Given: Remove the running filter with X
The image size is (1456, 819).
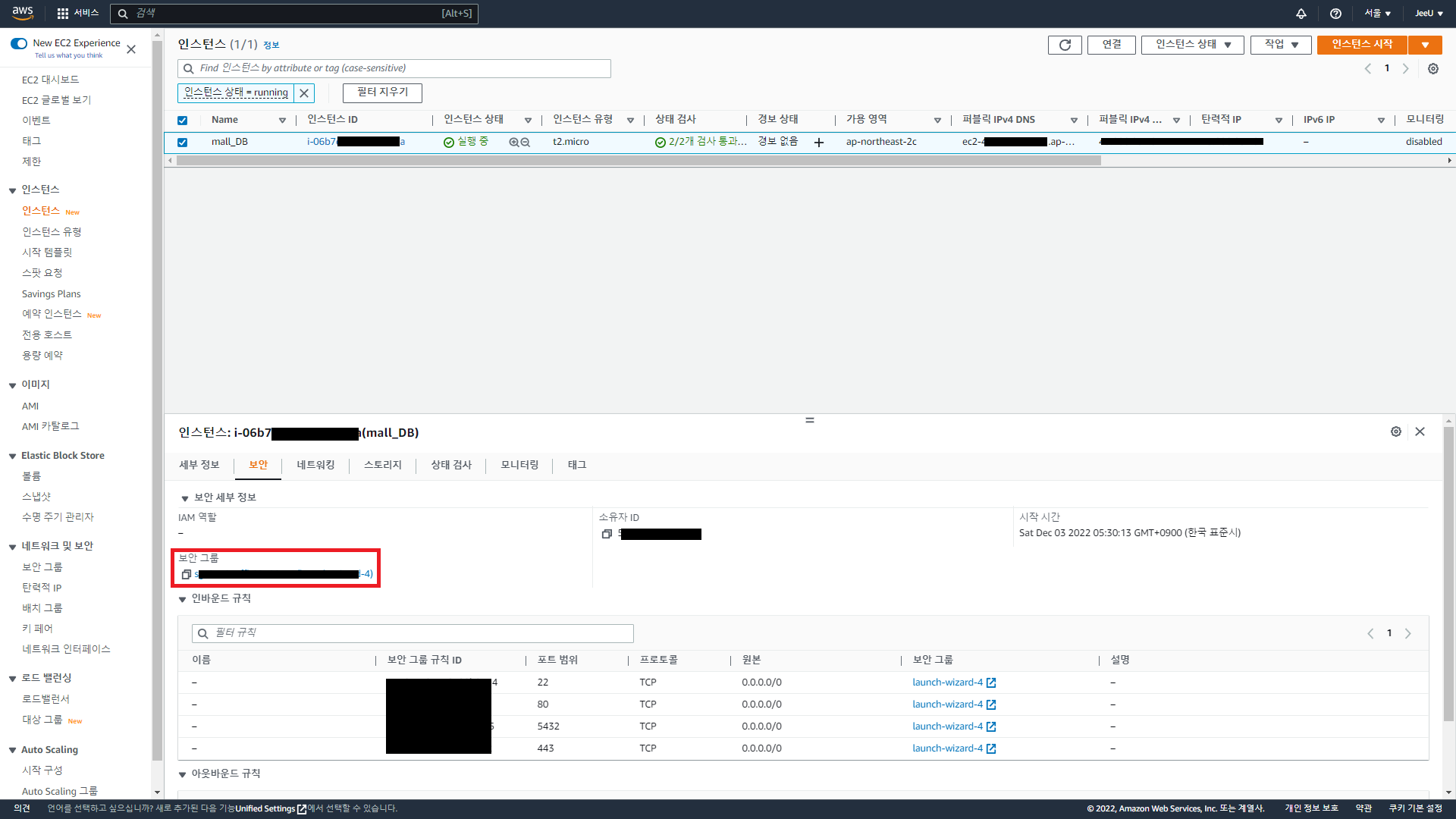Looking at the screenshot, I should (x=304, y=93).
